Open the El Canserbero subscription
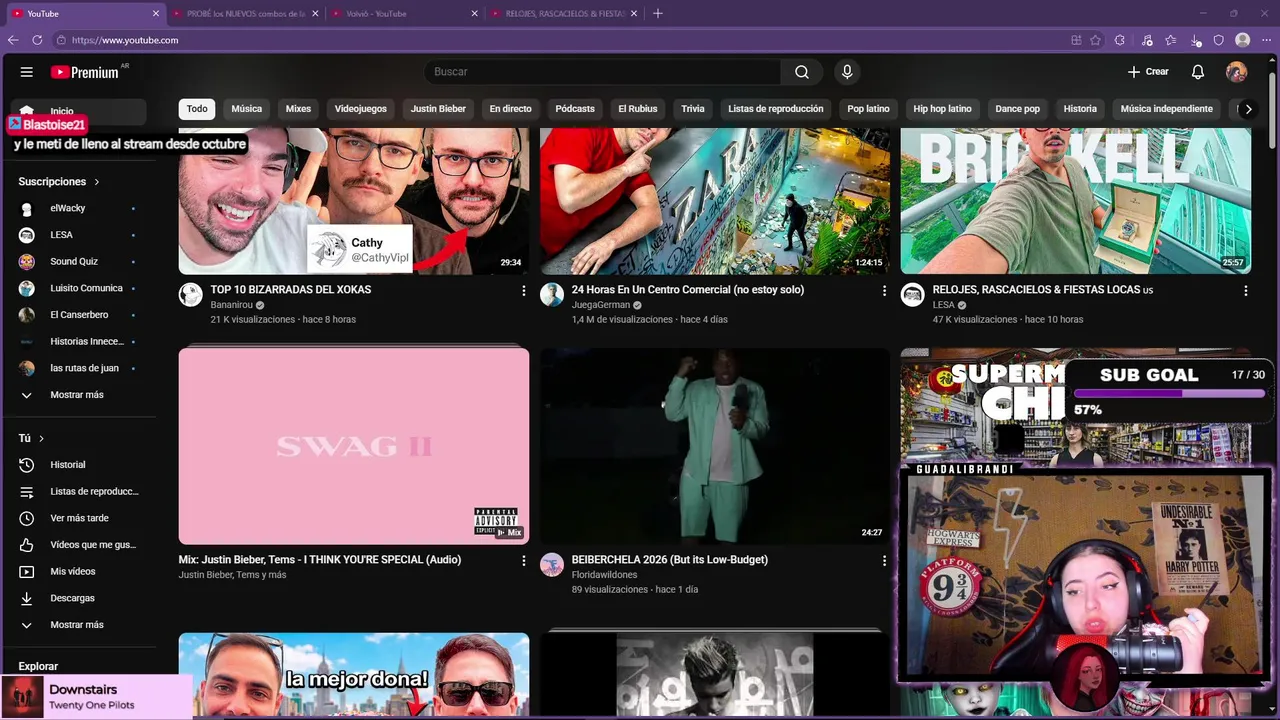Viewport: 1280px width, 720px height. point(80,315)
